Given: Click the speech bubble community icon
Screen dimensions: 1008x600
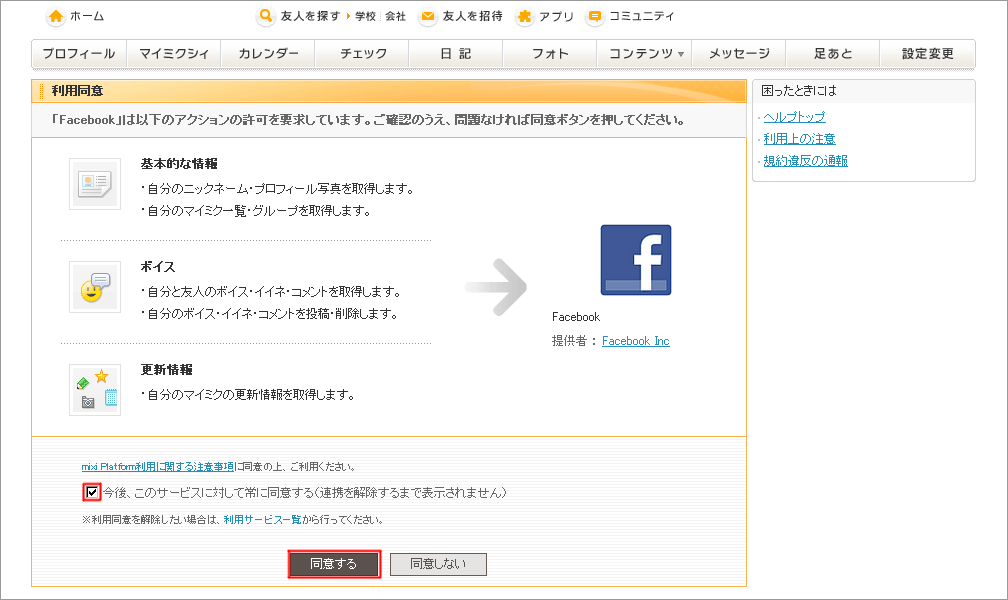Looking at the screenshot, I should pos(595,16).
